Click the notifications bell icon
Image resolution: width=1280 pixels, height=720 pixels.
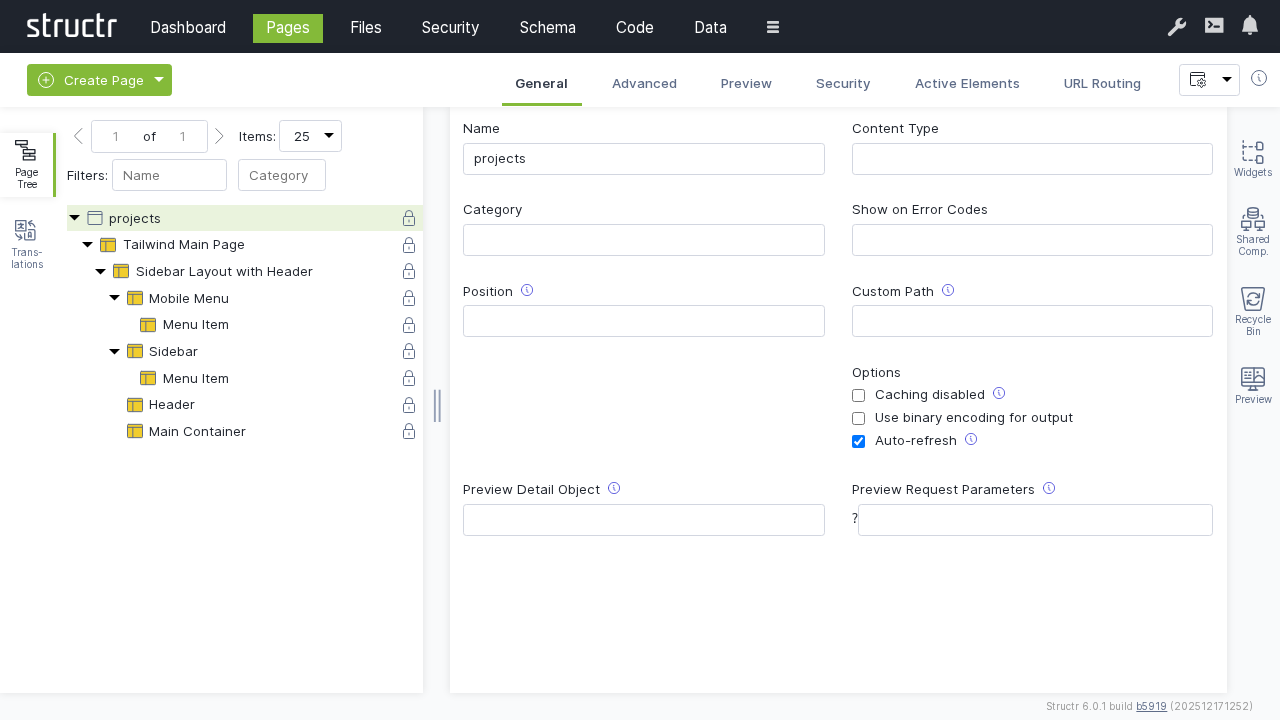tap(1249, 26)
